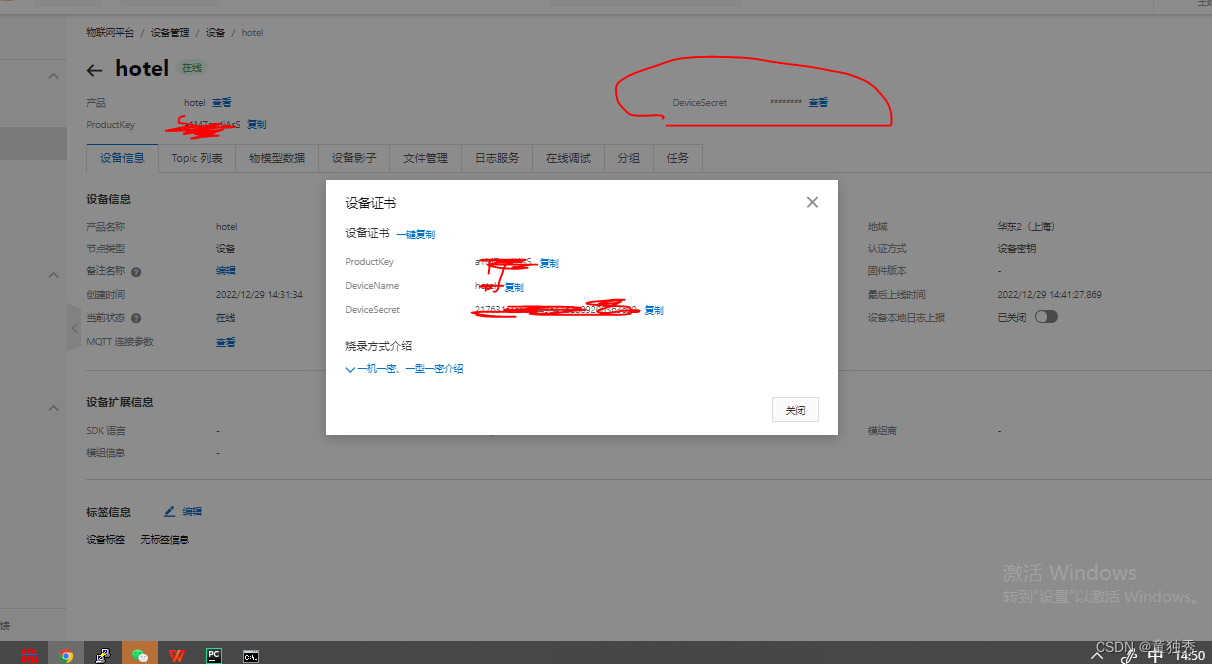
Task: Click the back arrow beside hotel title
Action: 95,69
